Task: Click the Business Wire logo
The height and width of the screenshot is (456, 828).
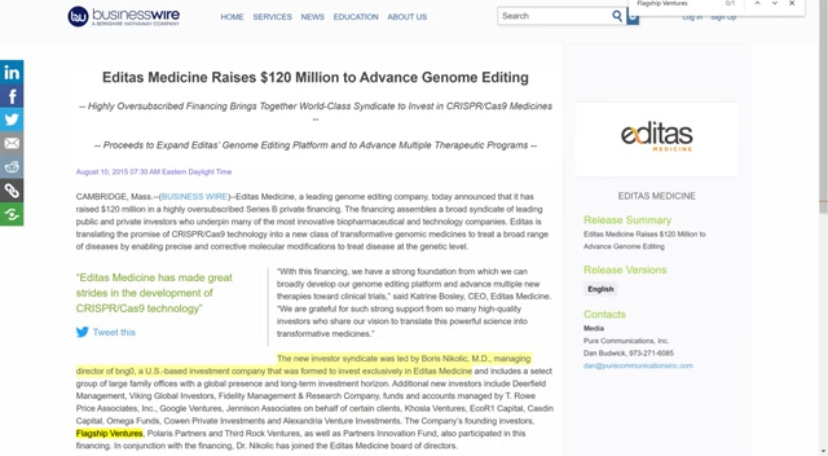Action: click(x=124, y=16)
